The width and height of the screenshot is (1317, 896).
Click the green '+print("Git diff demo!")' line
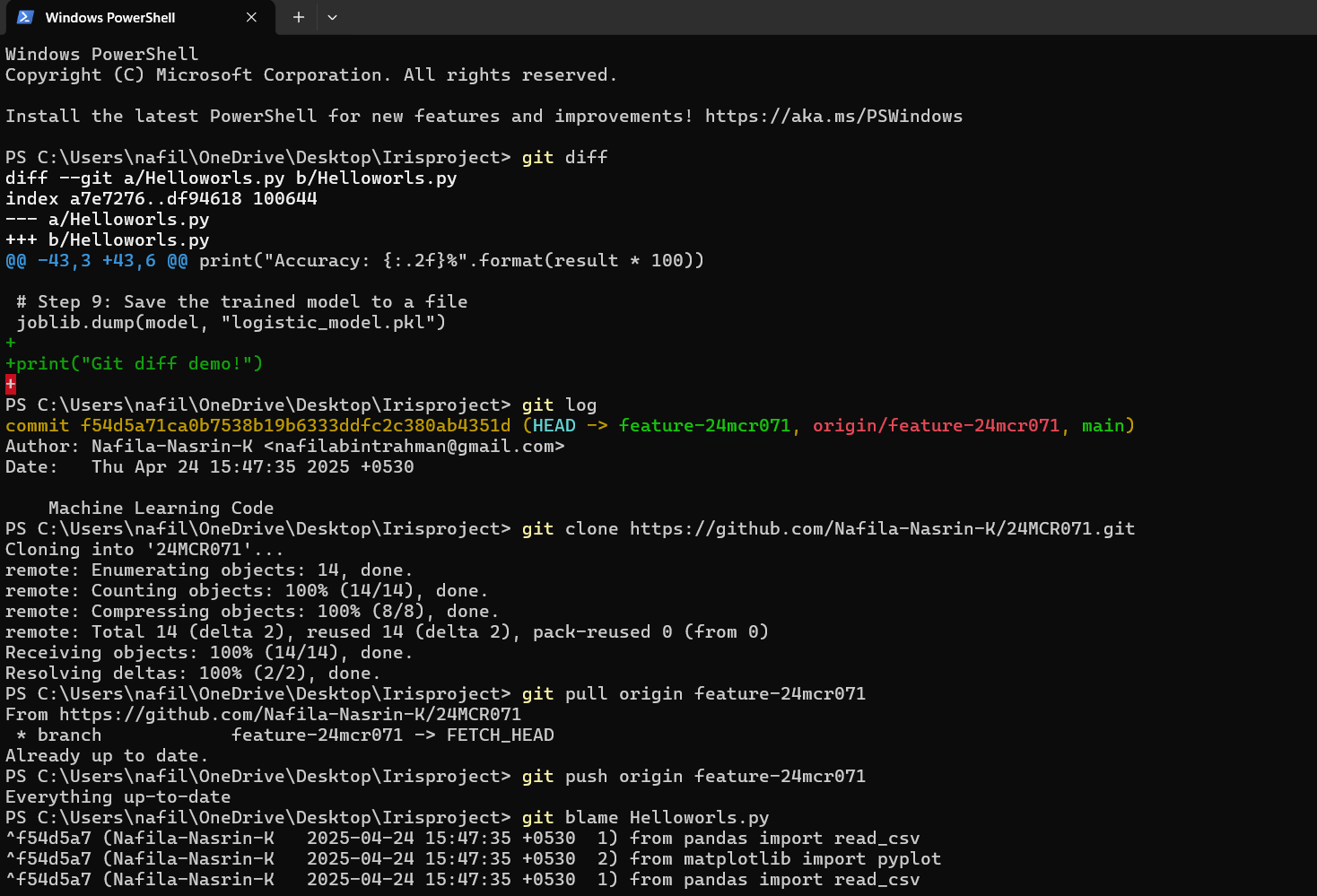pos(135,364)
